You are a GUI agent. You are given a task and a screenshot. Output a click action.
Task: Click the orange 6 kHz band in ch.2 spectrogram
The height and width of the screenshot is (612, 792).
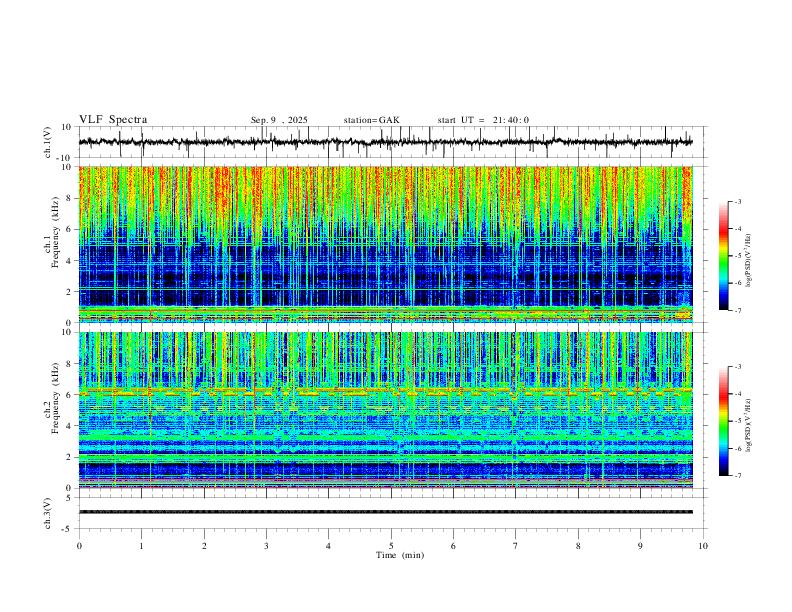(385, 391)
